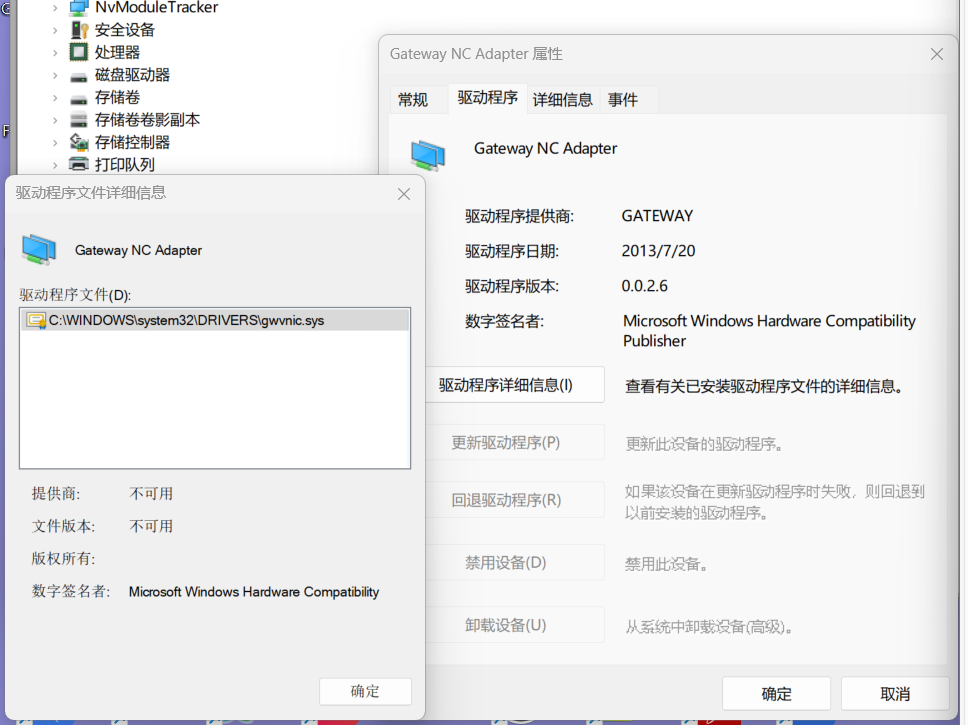Screen dimensions: 968x725
Task: Expand the 磁盘驱动器 tree node
Action: pyautogui.click(x=55, y=75)
